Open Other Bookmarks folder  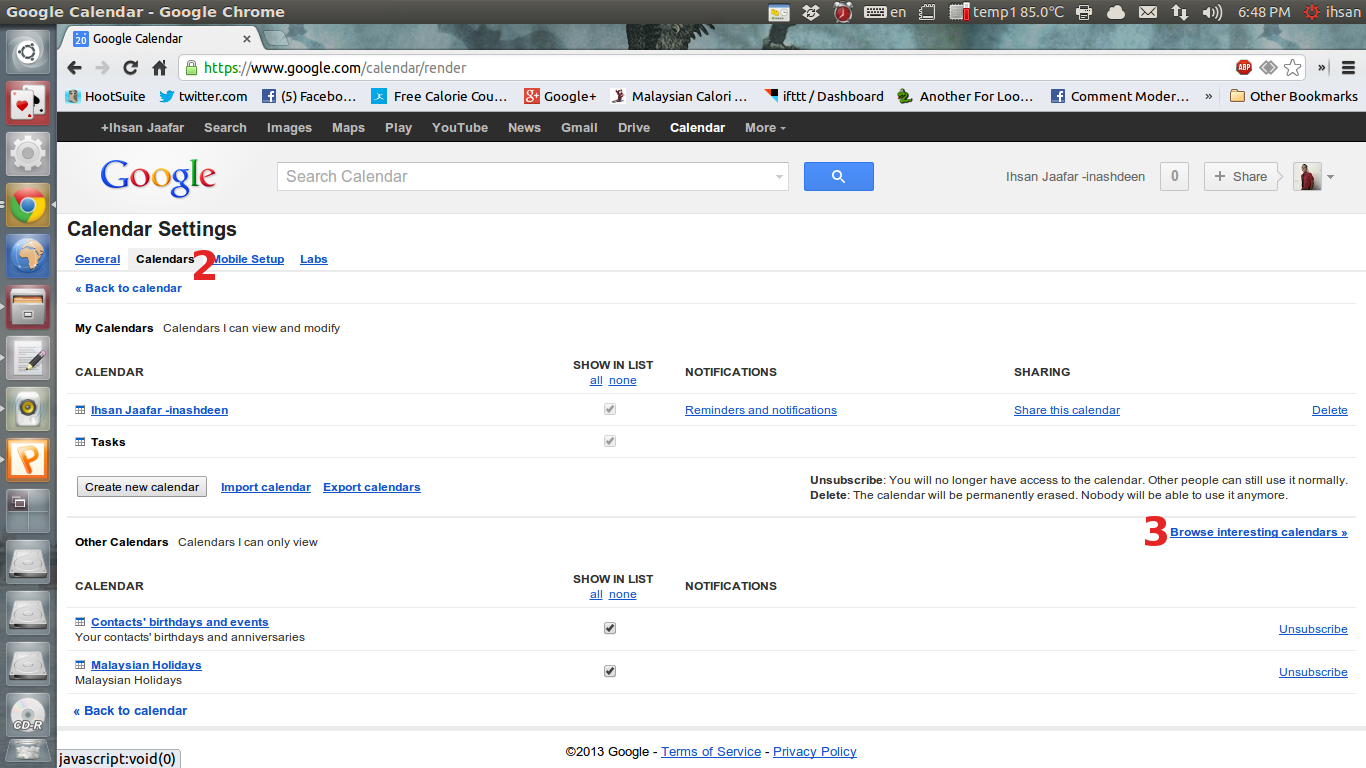(1294, 96)
